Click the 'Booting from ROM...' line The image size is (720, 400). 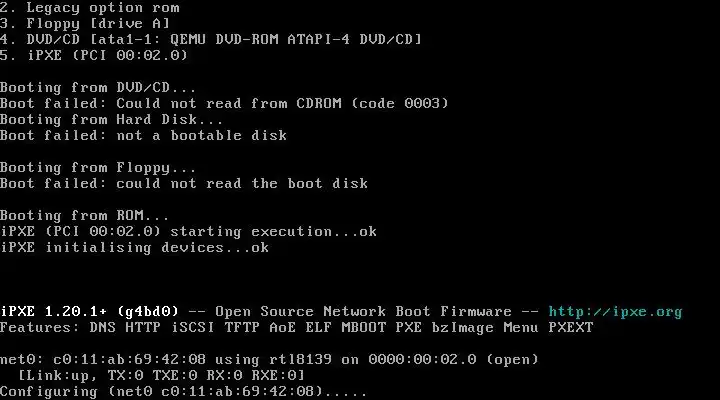(x=84, y=215)
